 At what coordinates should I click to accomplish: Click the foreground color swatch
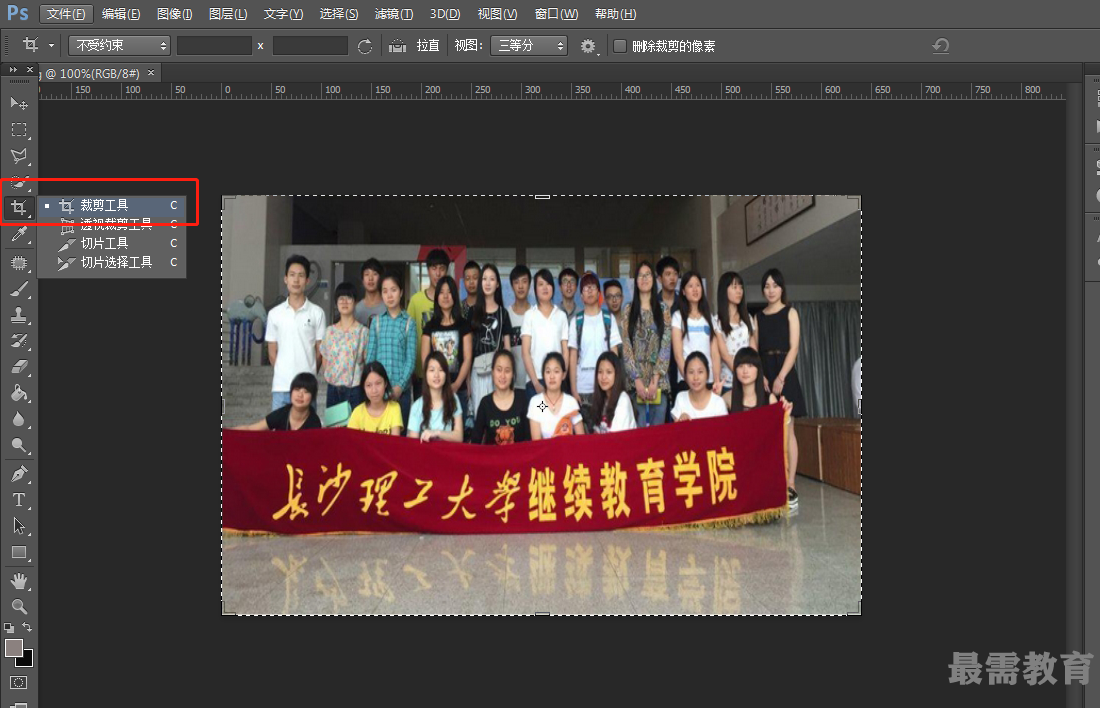coord(13,648)
